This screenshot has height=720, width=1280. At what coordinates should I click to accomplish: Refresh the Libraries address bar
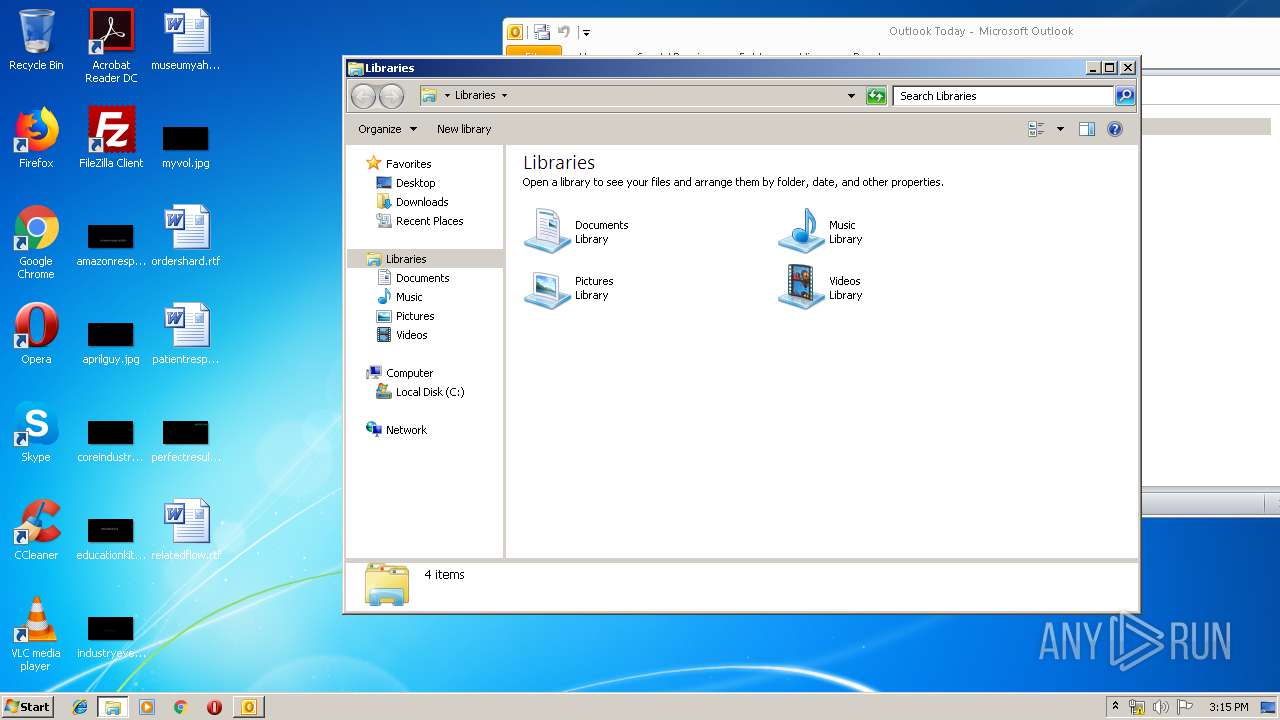pyautogui.click(x=876, y=96)
